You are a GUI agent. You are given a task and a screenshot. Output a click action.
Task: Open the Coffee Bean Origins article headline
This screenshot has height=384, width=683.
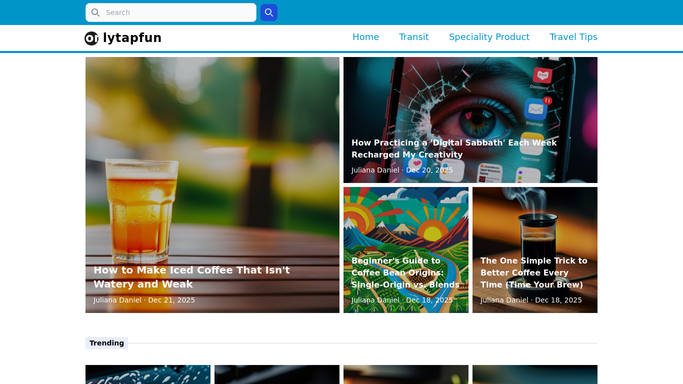coord(405,273)
